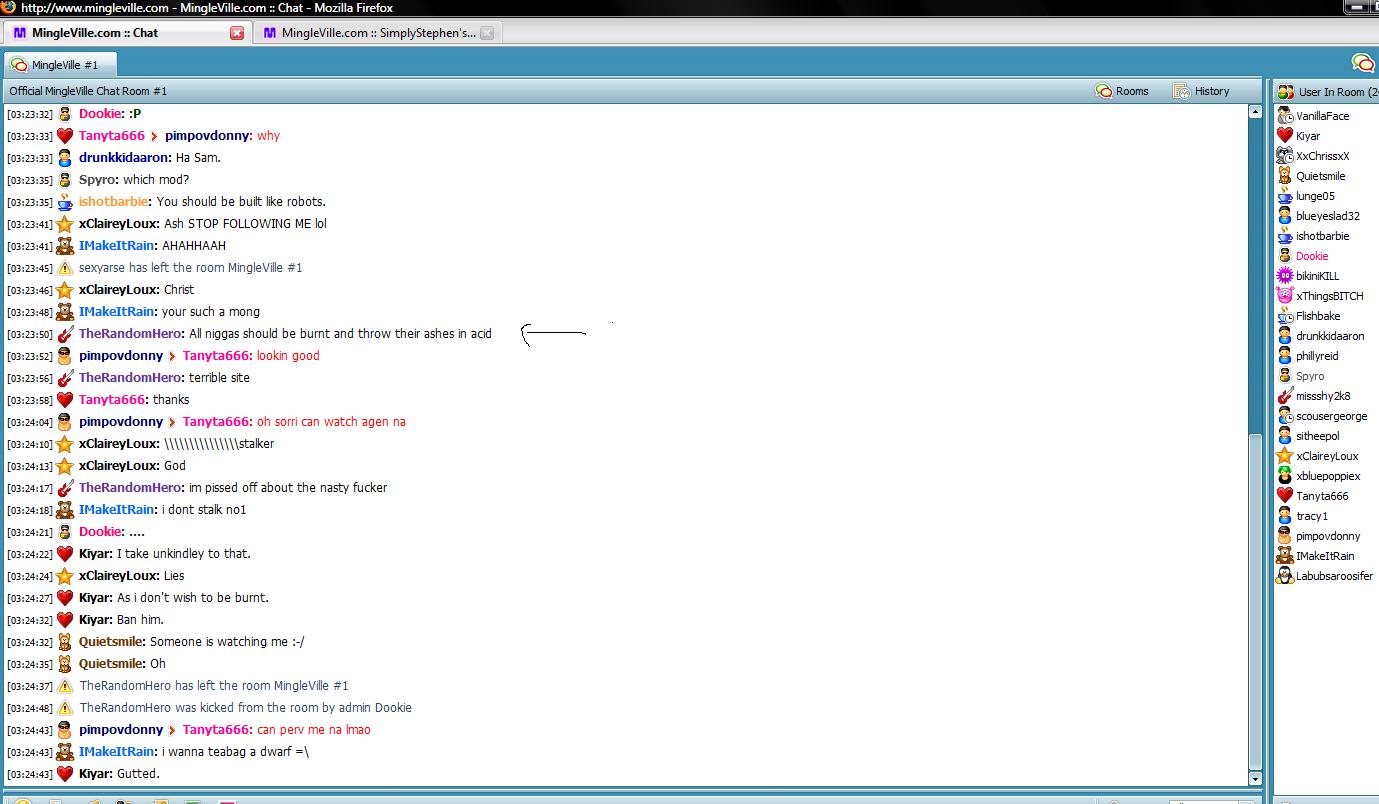The width and height of the screenshot is (1379, 804).
Task: Click the message 'I take unkindley to that.'
Action: pos(184,554)
